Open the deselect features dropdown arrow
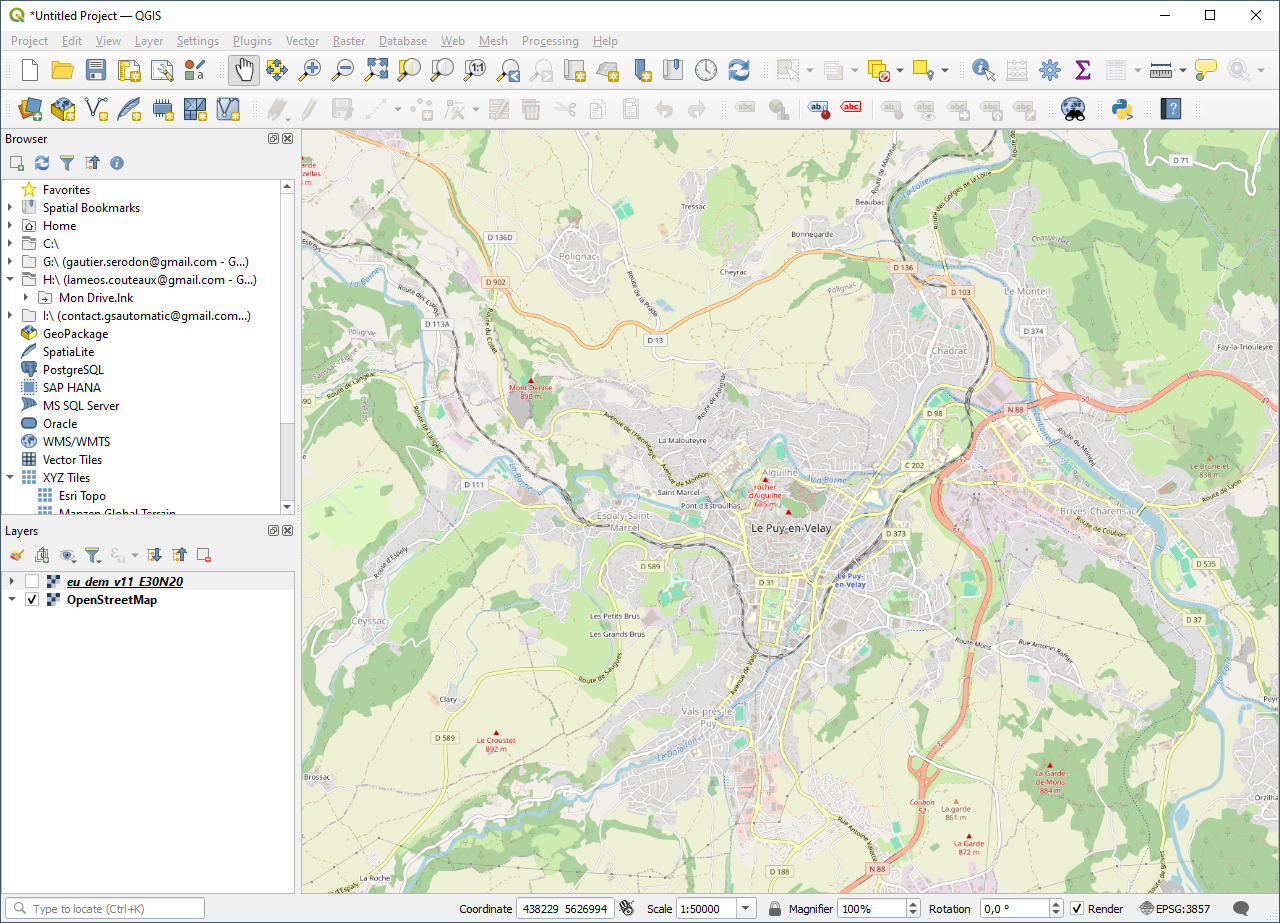 click(x=900, y=70)
